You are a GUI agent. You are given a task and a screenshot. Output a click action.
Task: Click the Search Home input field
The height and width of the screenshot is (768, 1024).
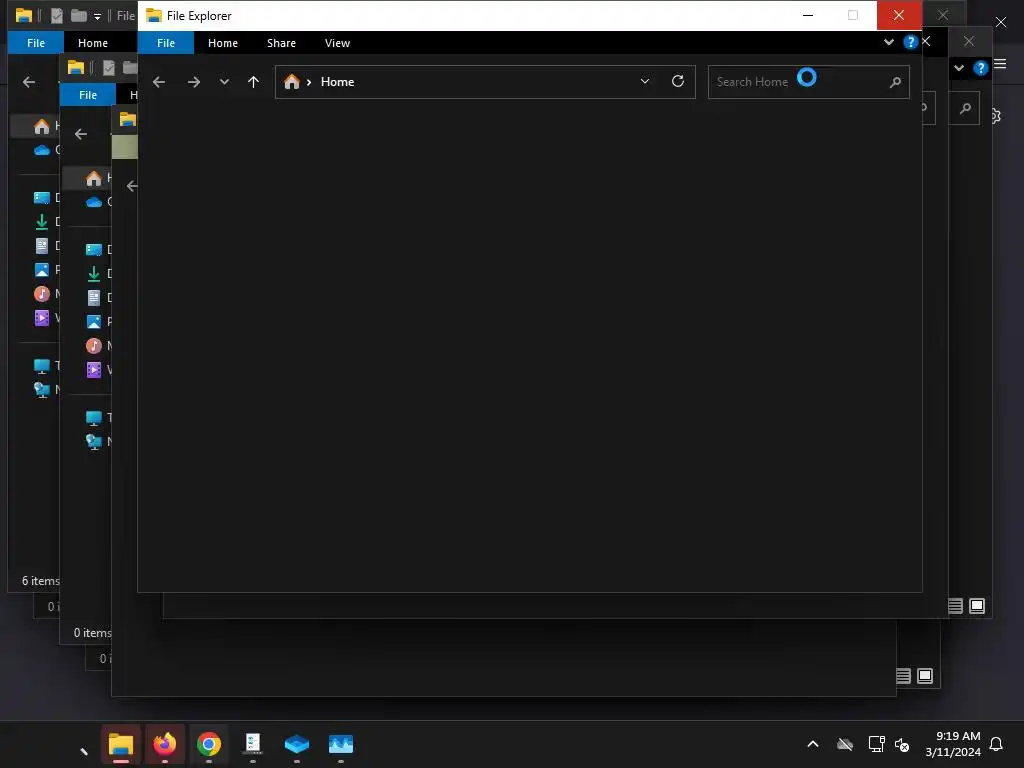pyautogui.click(x=808, y=82)
